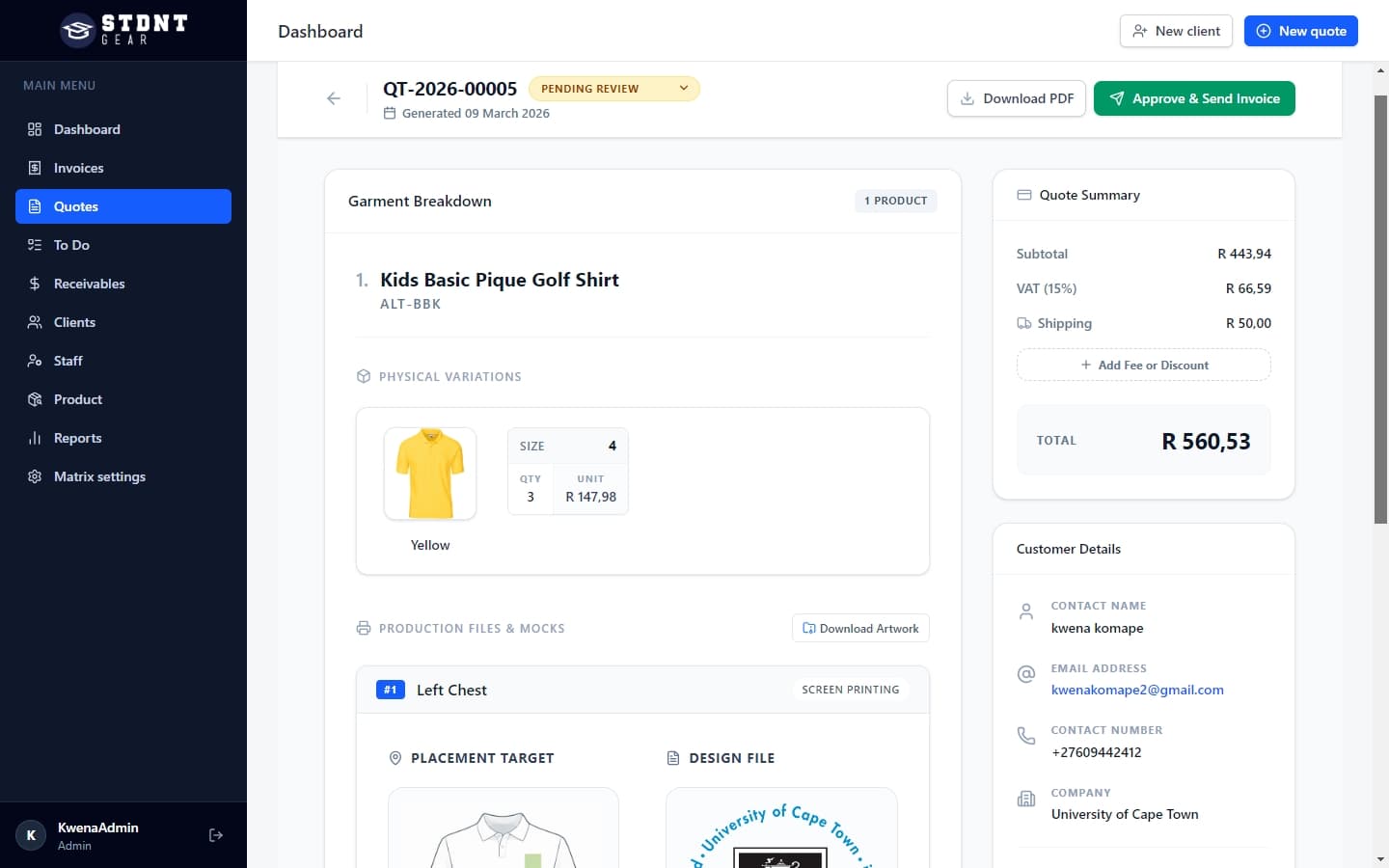Click the Clients people icon
This screenshot has width=1389, height=868.
pos(35,322)
